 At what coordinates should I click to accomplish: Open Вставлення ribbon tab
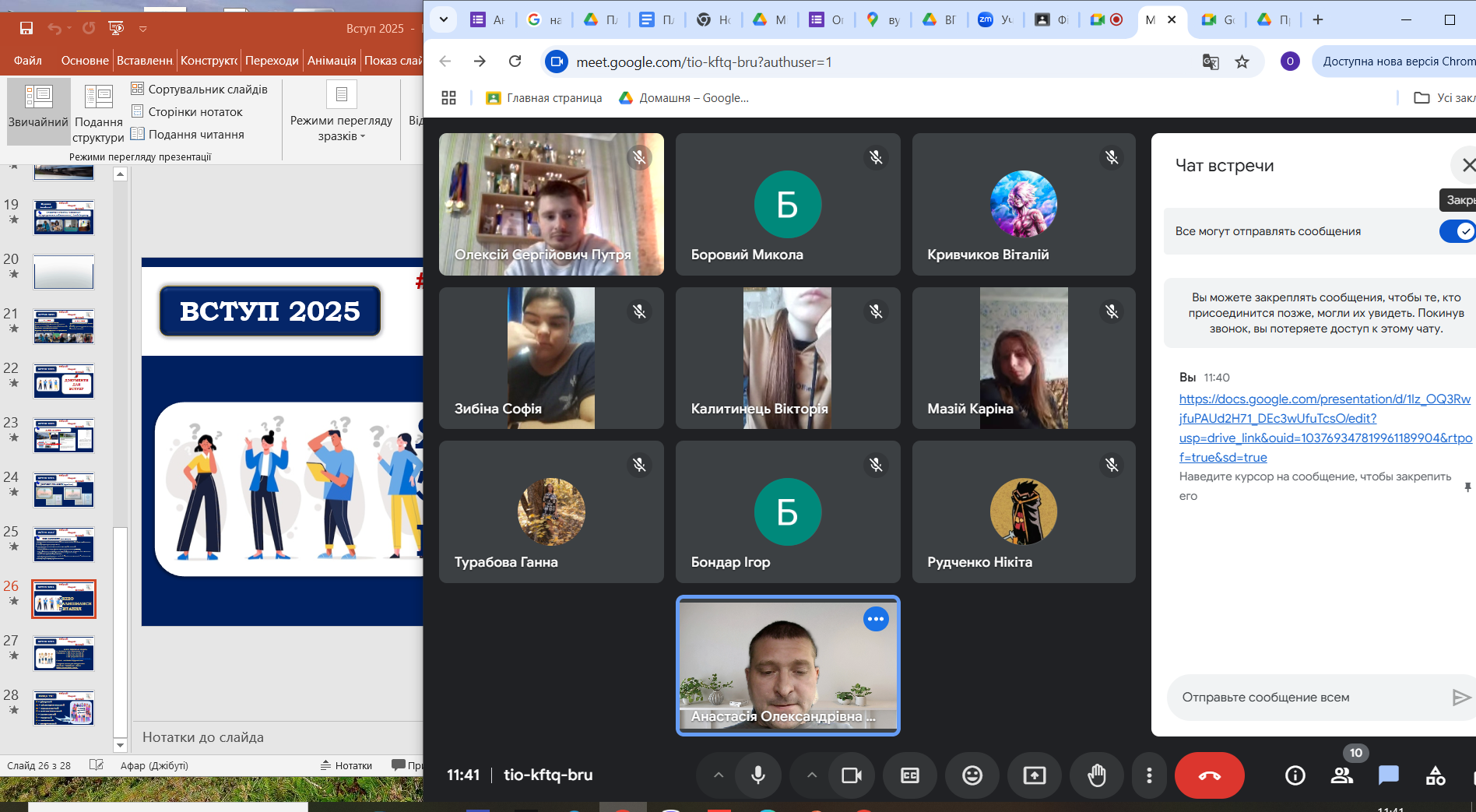click(145, 60)
